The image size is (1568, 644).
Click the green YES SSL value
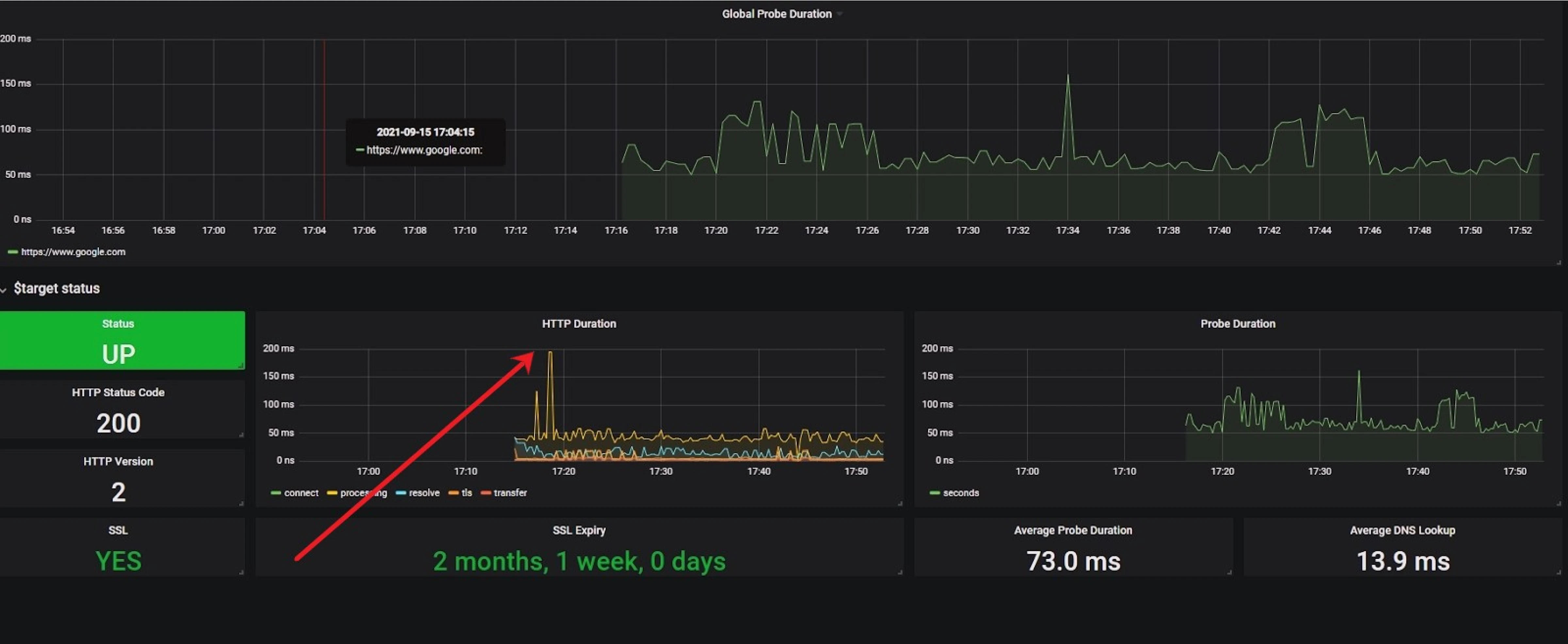118,561
